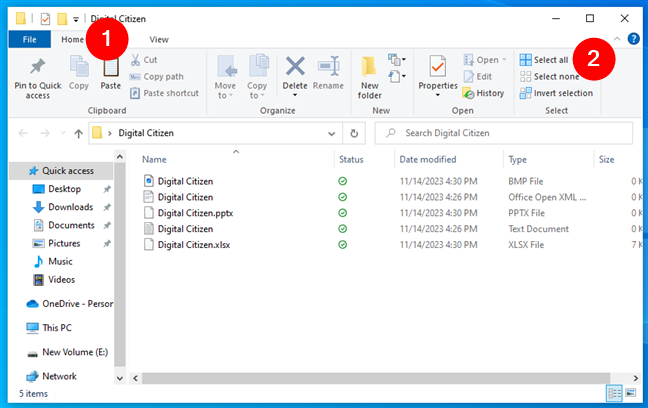Click the Properties icon in the title bar
Image resolution: width=648 pixels, height=408 pixels.
45,19
